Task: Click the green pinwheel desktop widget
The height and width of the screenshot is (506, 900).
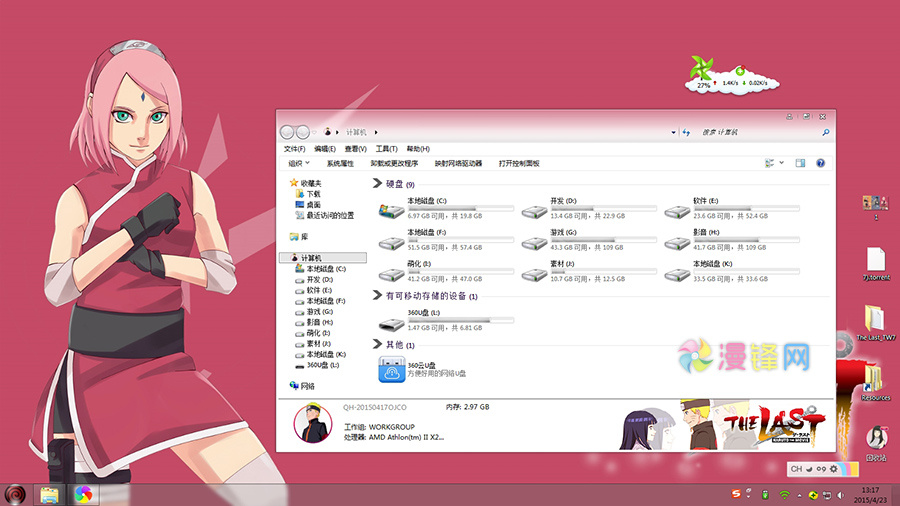Action: point(701,68)
